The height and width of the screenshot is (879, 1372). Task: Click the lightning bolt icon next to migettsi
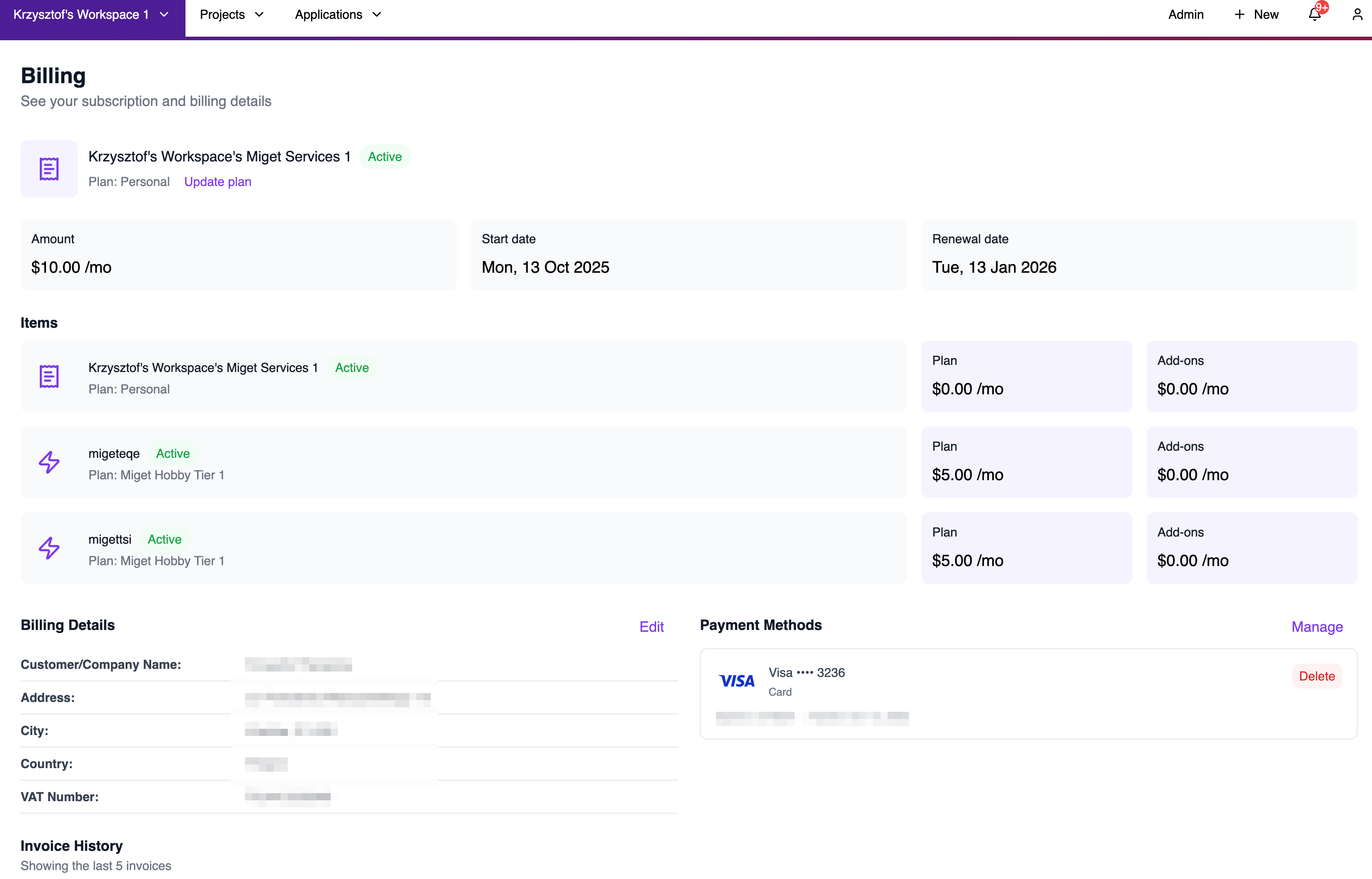click(x=49, y=547)
